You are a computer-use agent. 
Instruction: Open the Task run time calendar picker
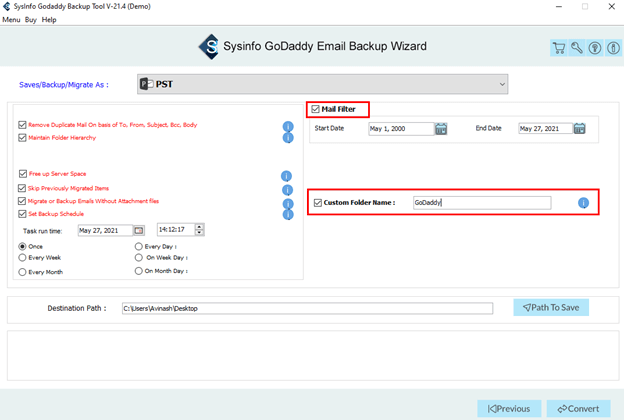tap(139, 231)
